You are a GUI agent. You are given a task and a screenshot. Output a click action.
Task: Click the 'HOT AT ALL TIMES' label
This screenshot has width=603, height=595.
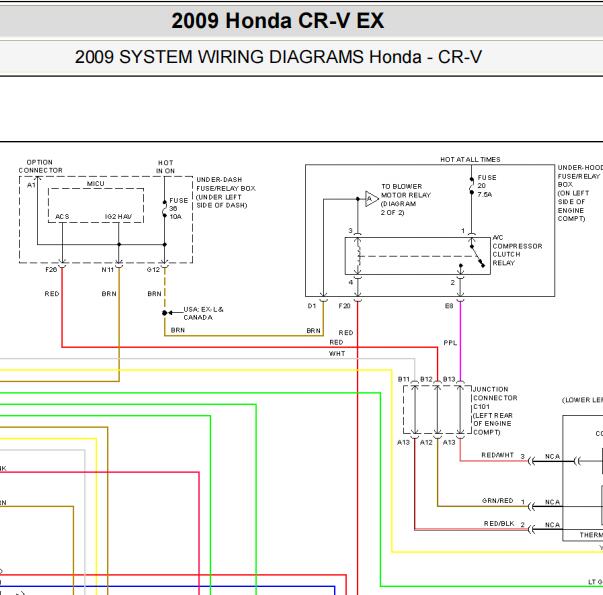click(470, 159)
